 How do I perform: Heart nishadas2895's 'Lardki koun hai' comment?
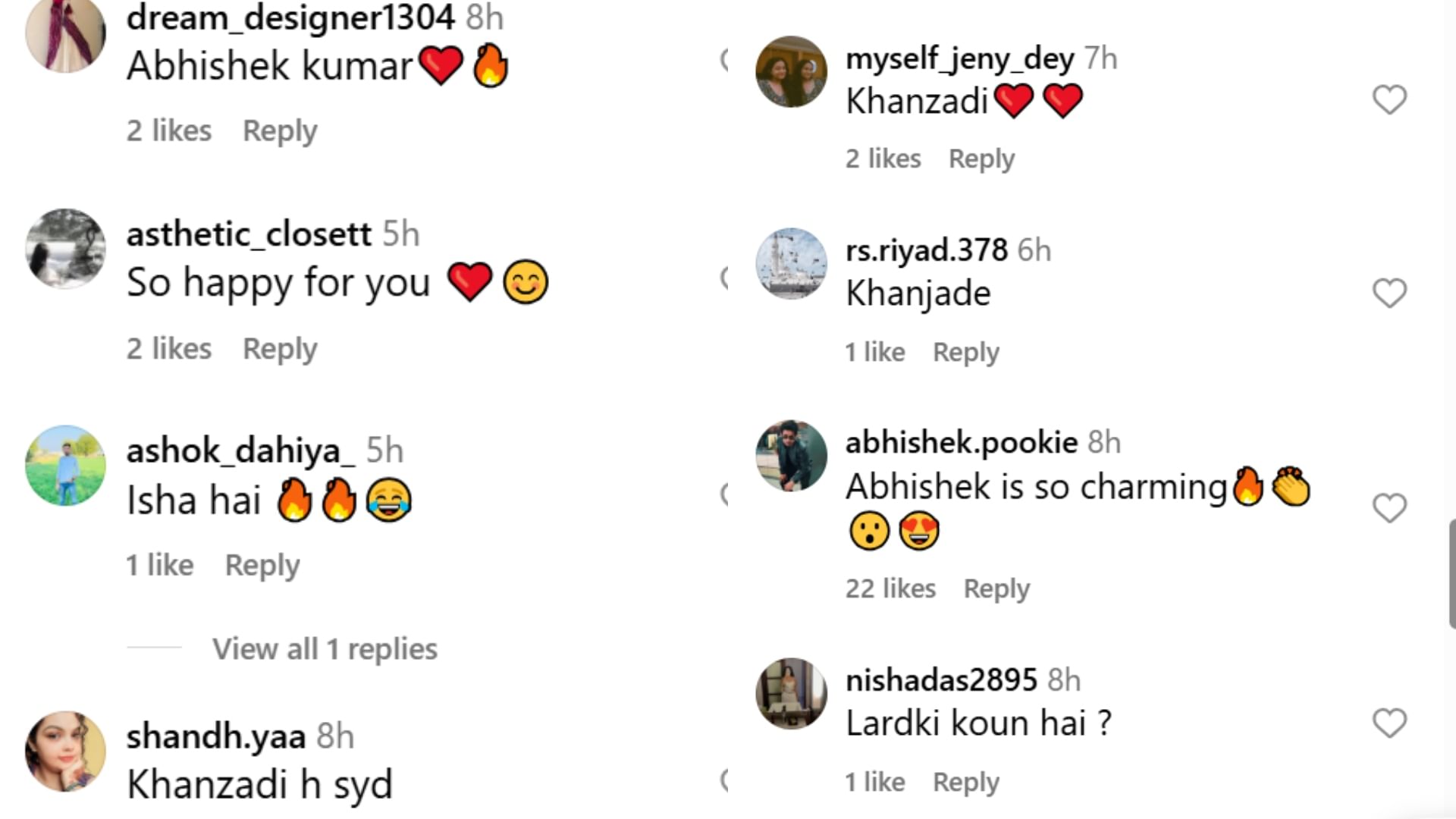point(1389,723)
